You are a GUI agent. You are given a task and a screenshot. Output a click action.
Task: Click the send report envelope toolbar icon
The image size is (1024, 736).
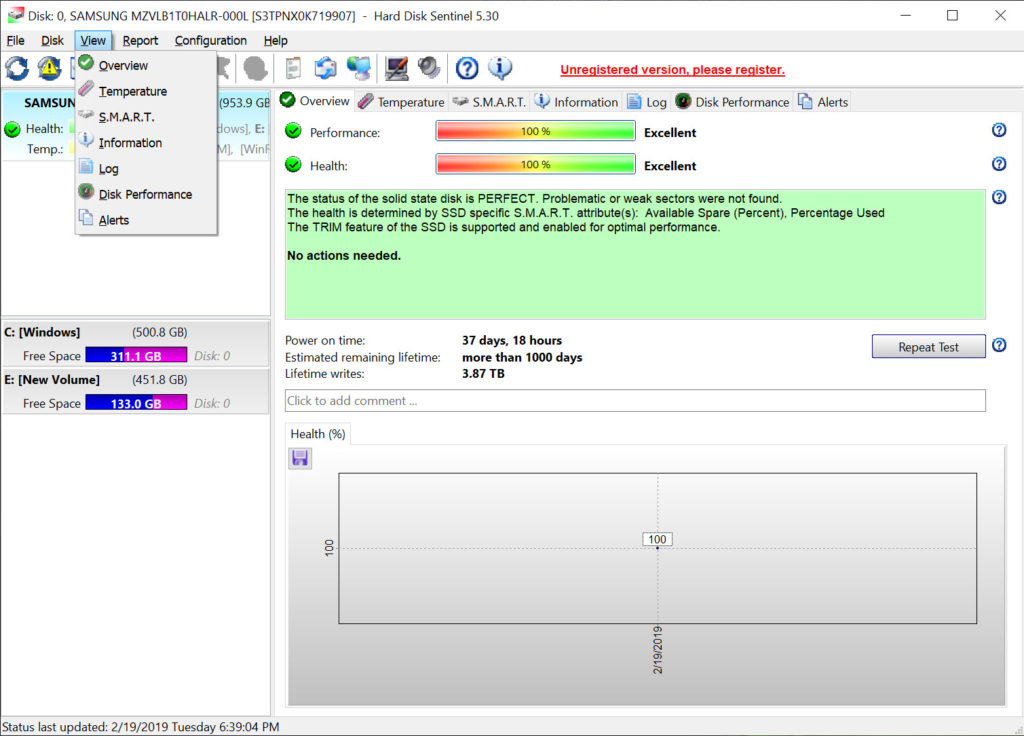click(x=325, y=68)
